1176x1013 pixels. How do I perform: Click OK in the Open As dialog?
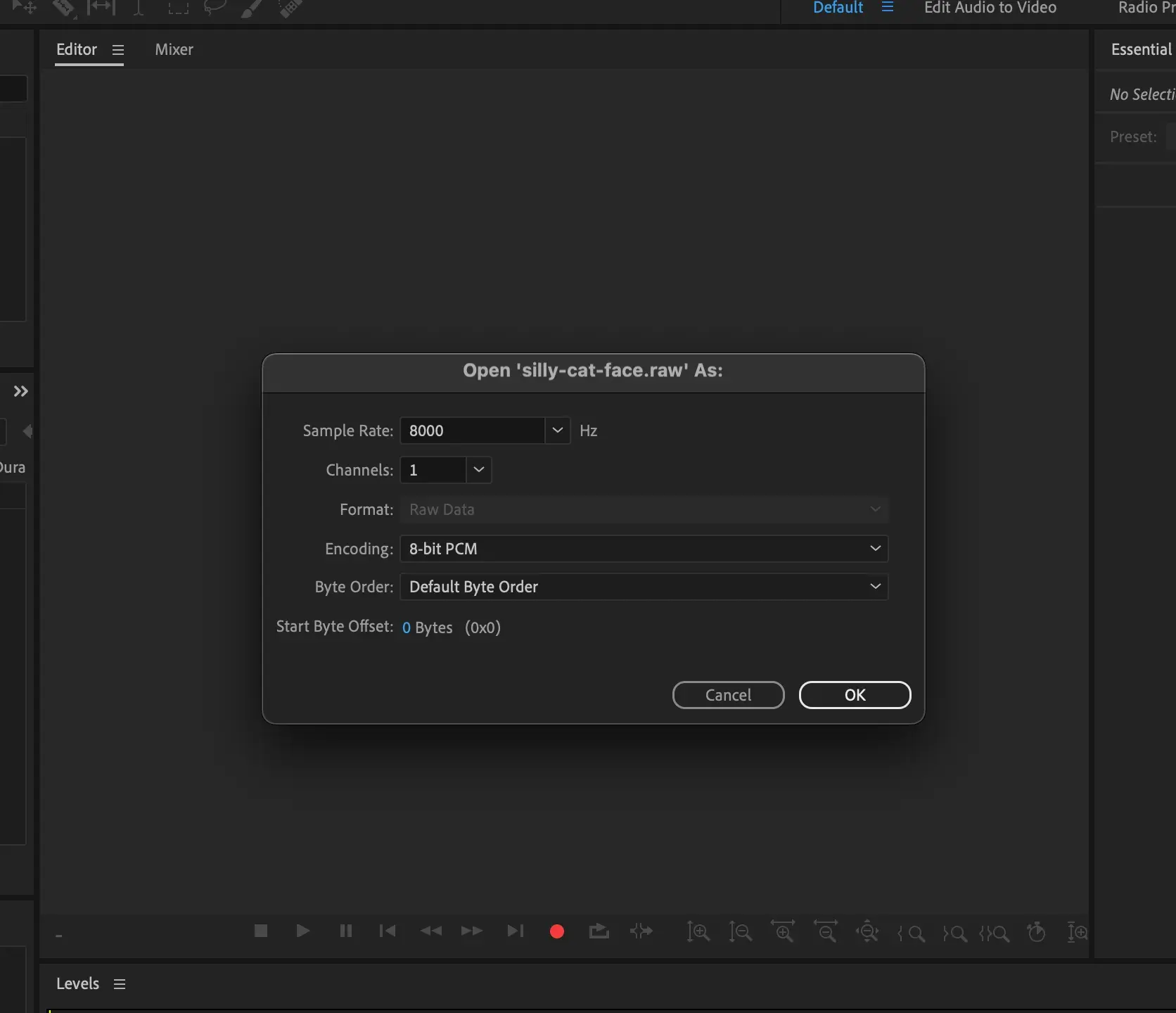coord(855,695)
